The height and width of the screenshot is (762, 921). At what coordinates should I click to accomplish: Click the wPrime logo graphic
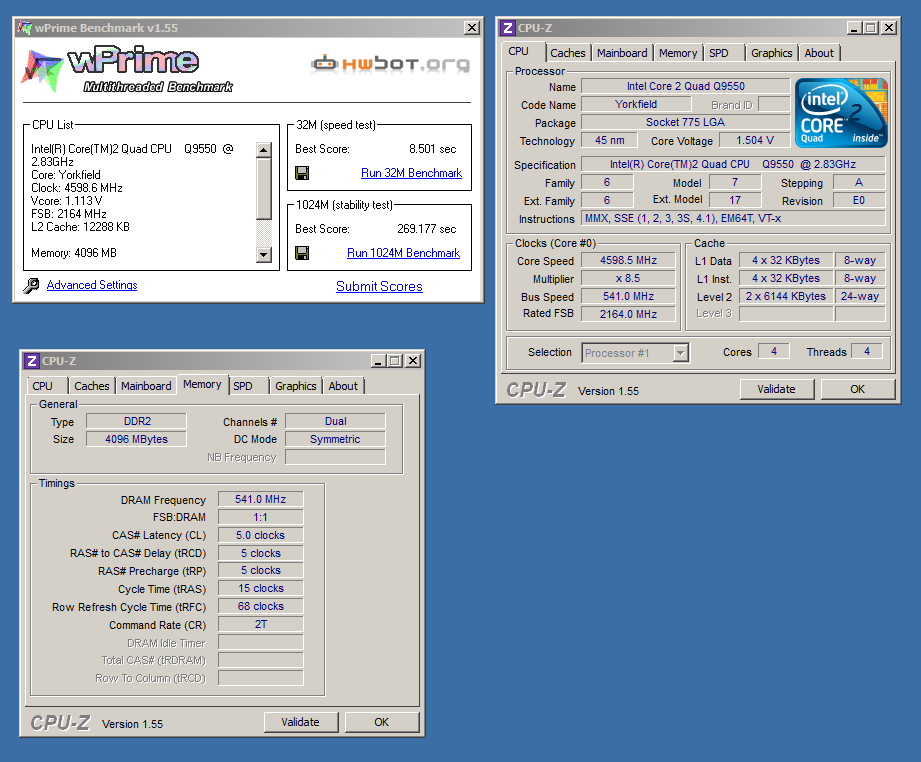pos(126,69)
